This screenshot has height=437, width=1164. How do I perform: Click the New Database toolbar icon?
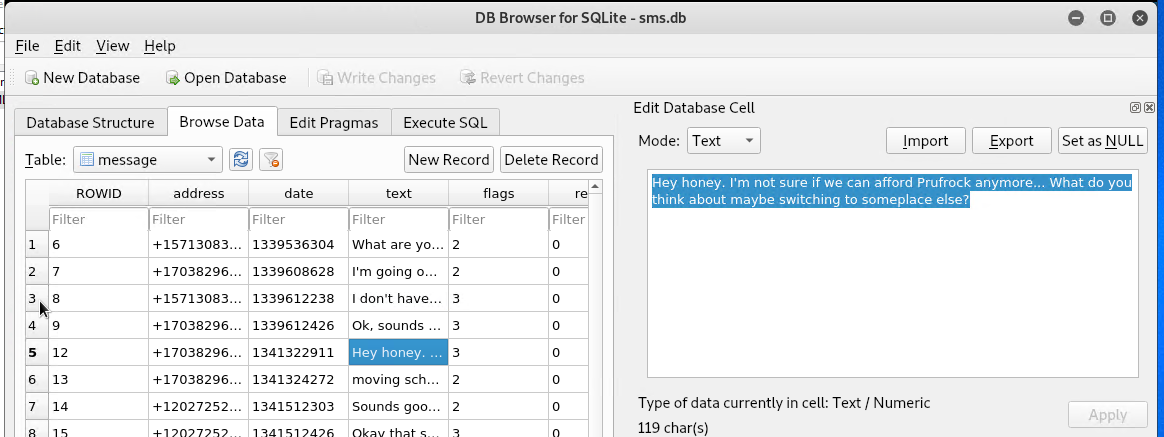click(x=32, y=78)
